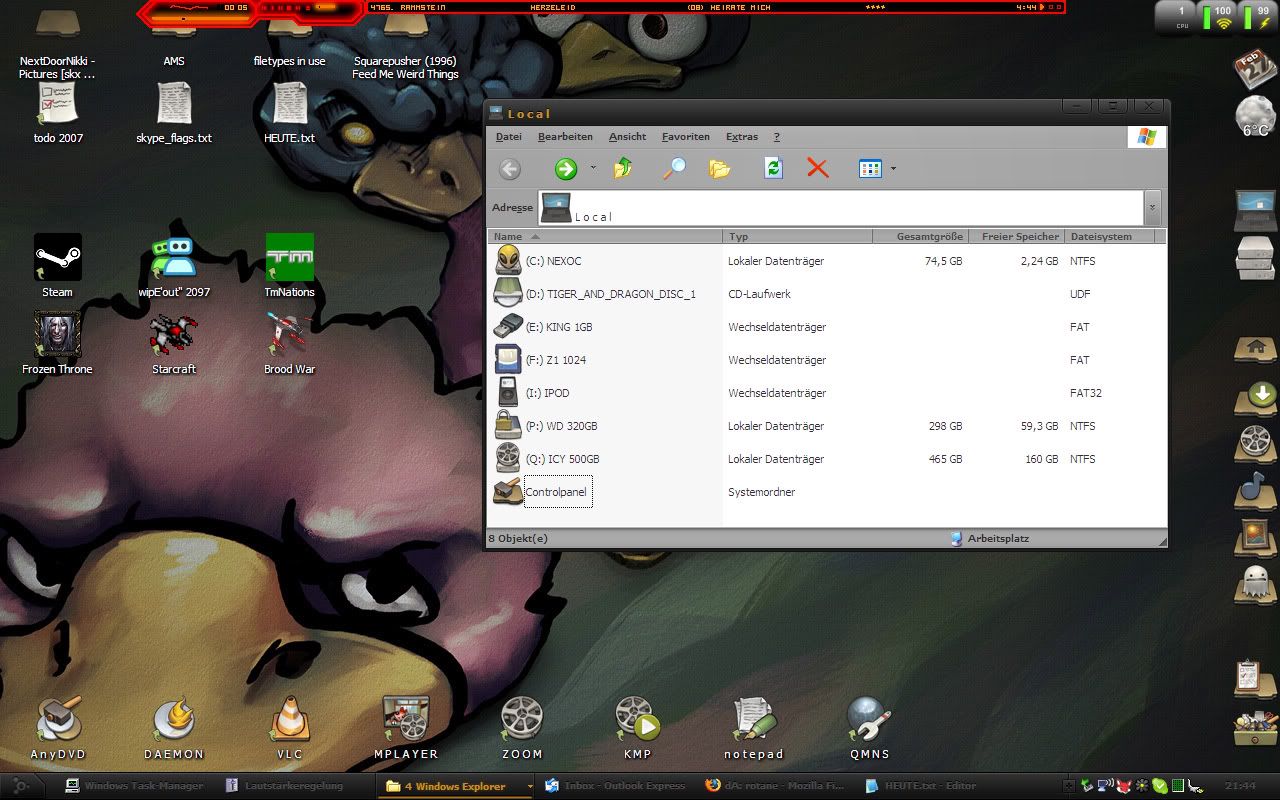Screen dimensions: 1280x800
Task: Click the 6°C weather widget
Action: coord(1255,116)
